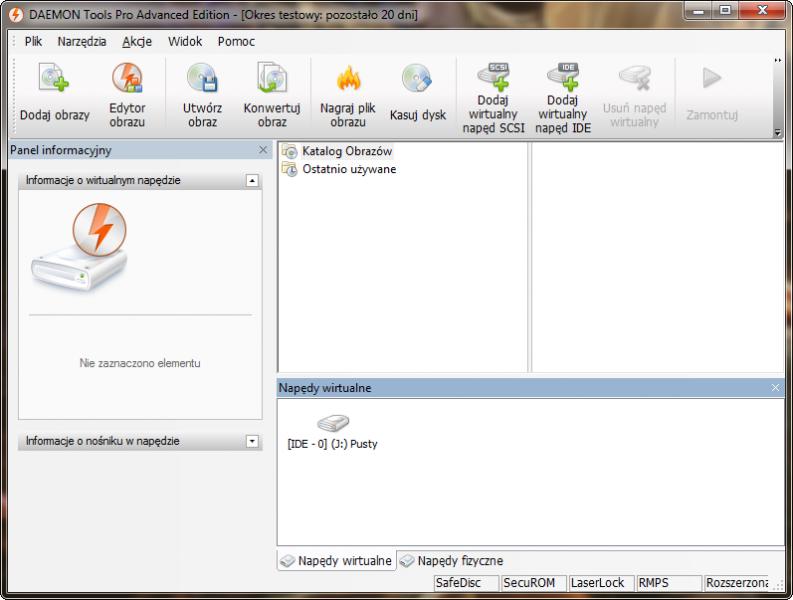The width and height of the screenshot is (793, 600).
Task: Close the DAEMON Tools window
Action: click(x=762, y=11)
